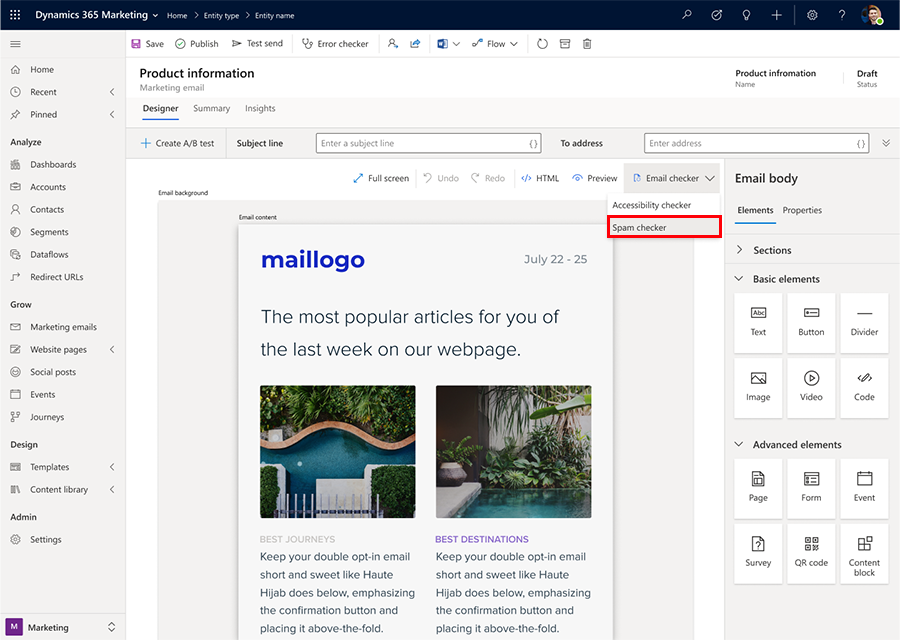Toggle the hamburger navigation menu

tap(15, 44)
